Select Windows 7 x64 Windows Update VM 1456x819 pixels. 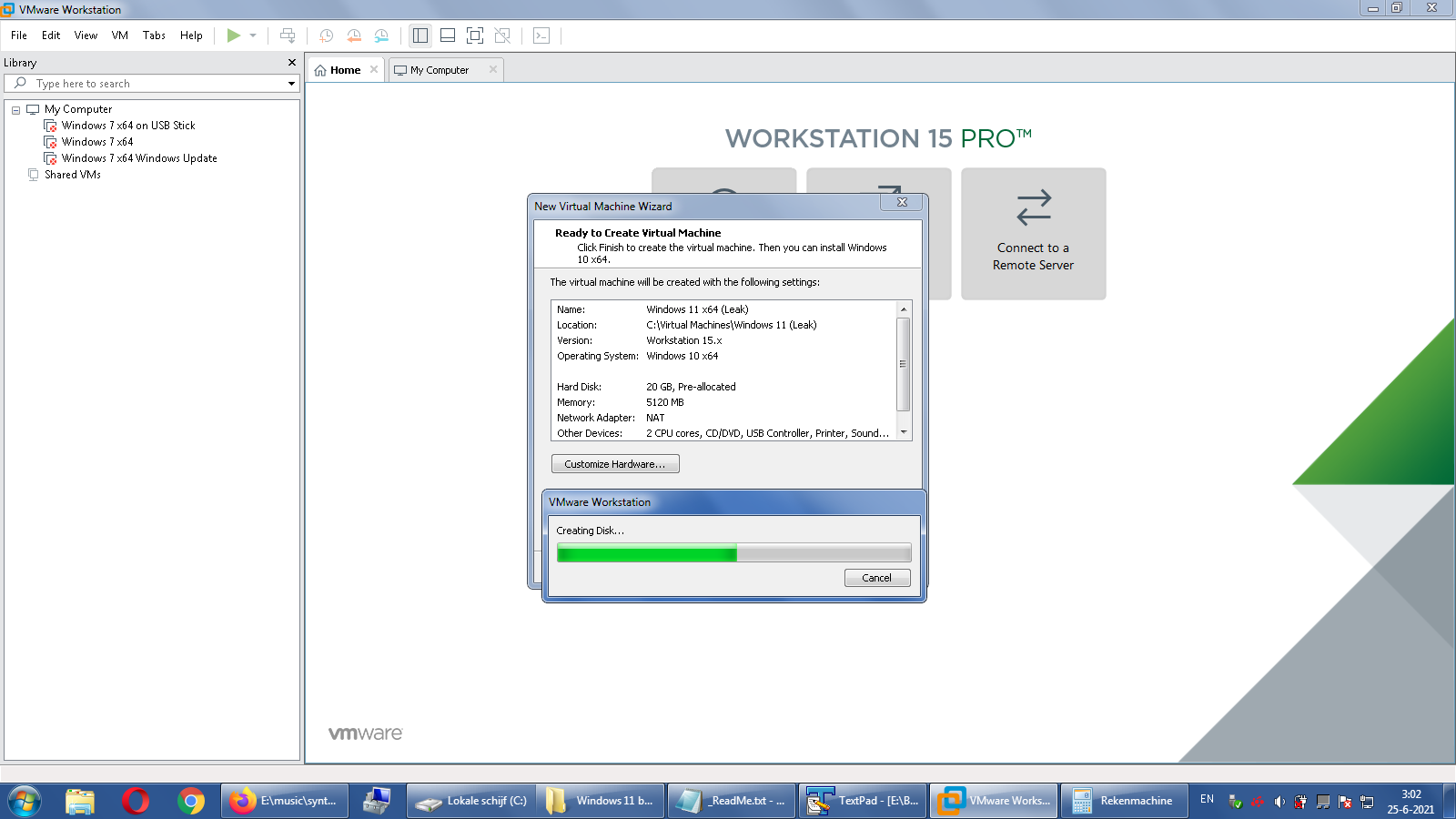(x=139, y=158)
